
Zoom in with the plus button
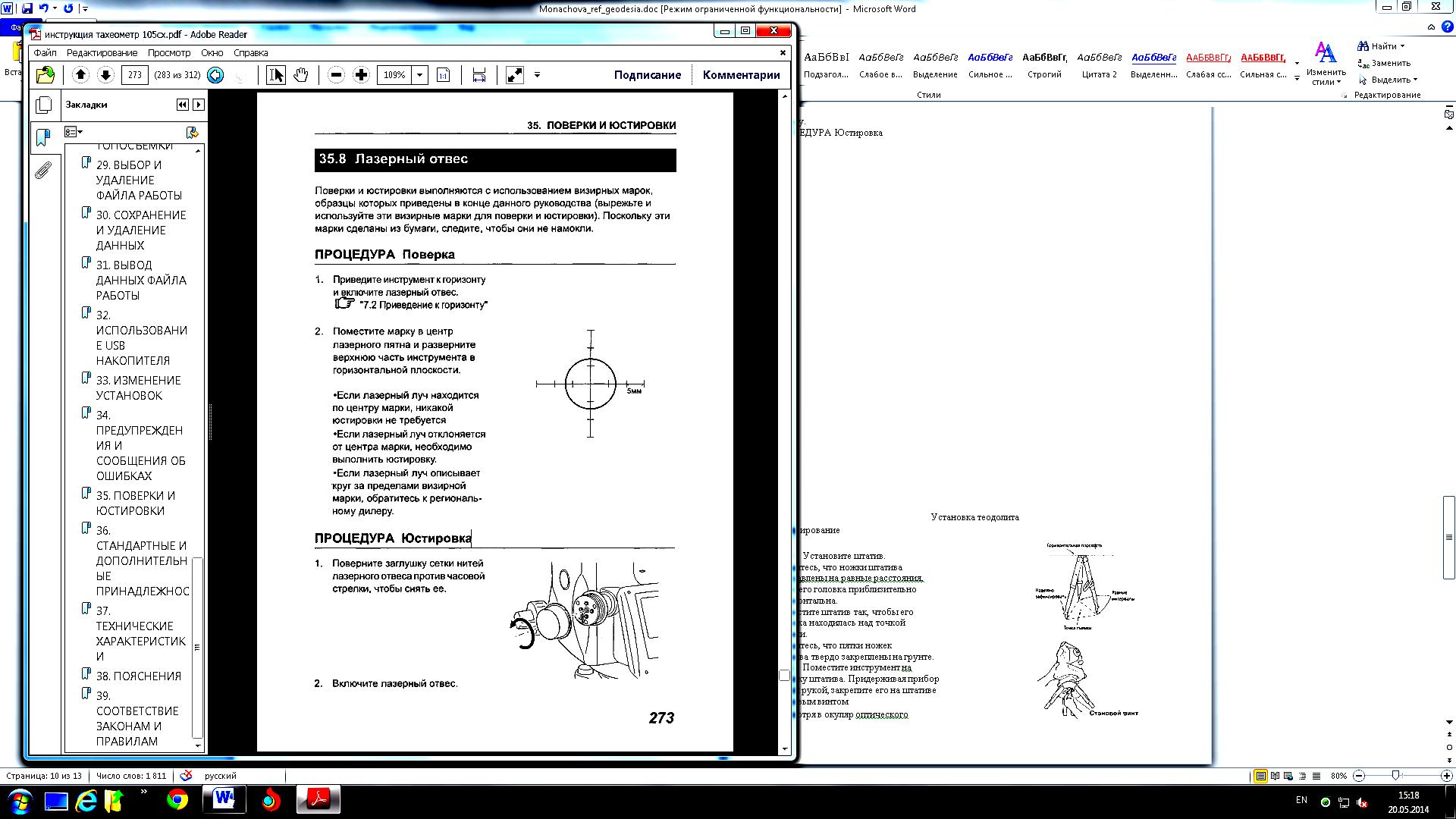point(361,74)
